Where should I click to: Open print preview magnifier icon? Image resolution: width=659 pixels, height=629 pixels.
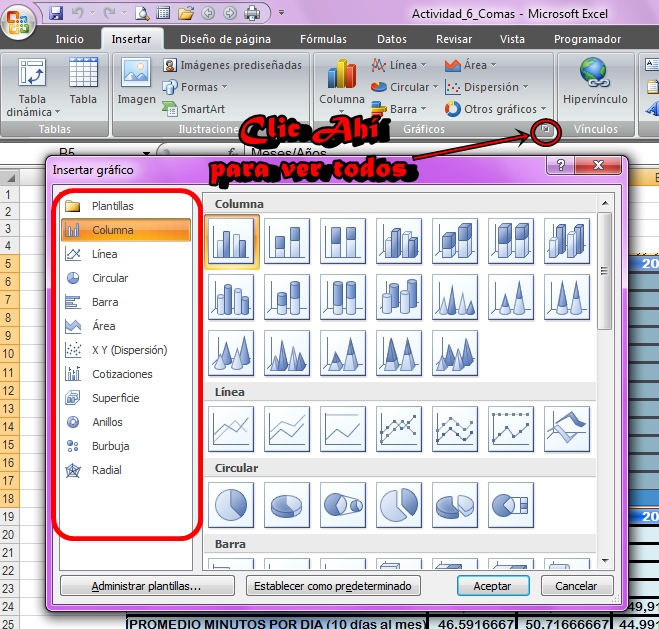tap(142, 13)
